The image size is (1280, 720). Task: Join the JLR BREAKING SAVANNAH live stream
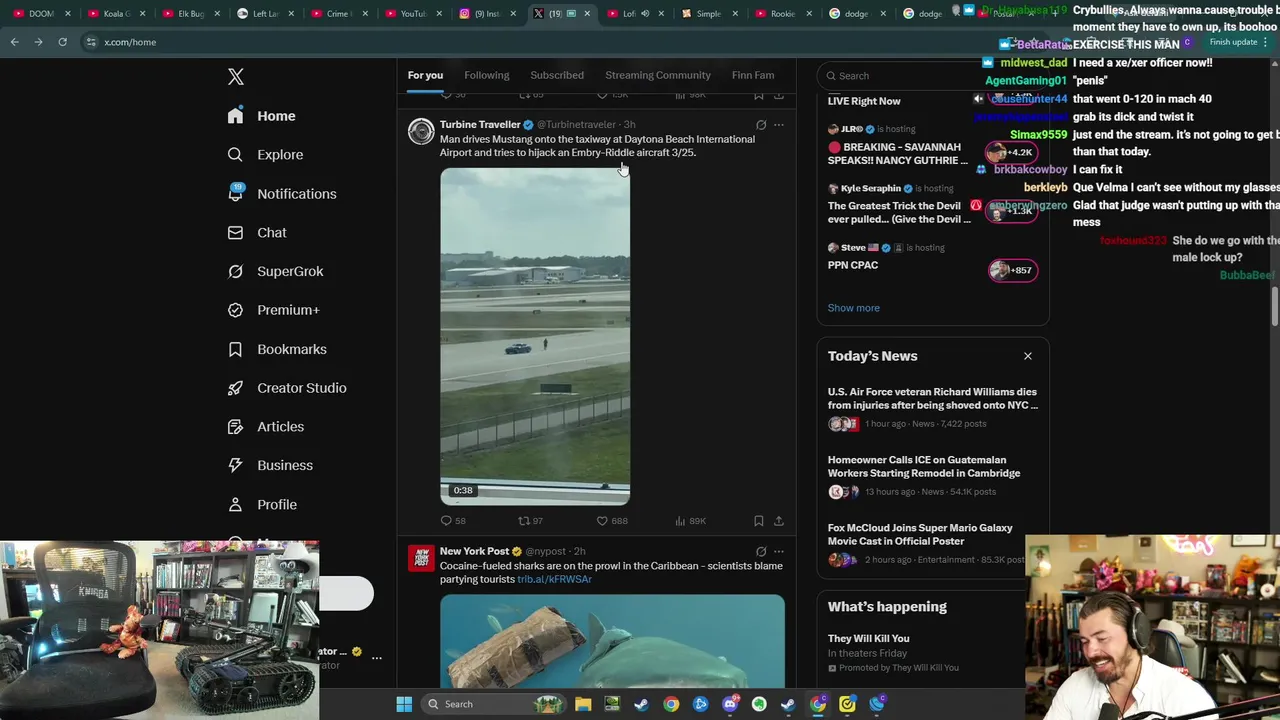tap(932, 147)
